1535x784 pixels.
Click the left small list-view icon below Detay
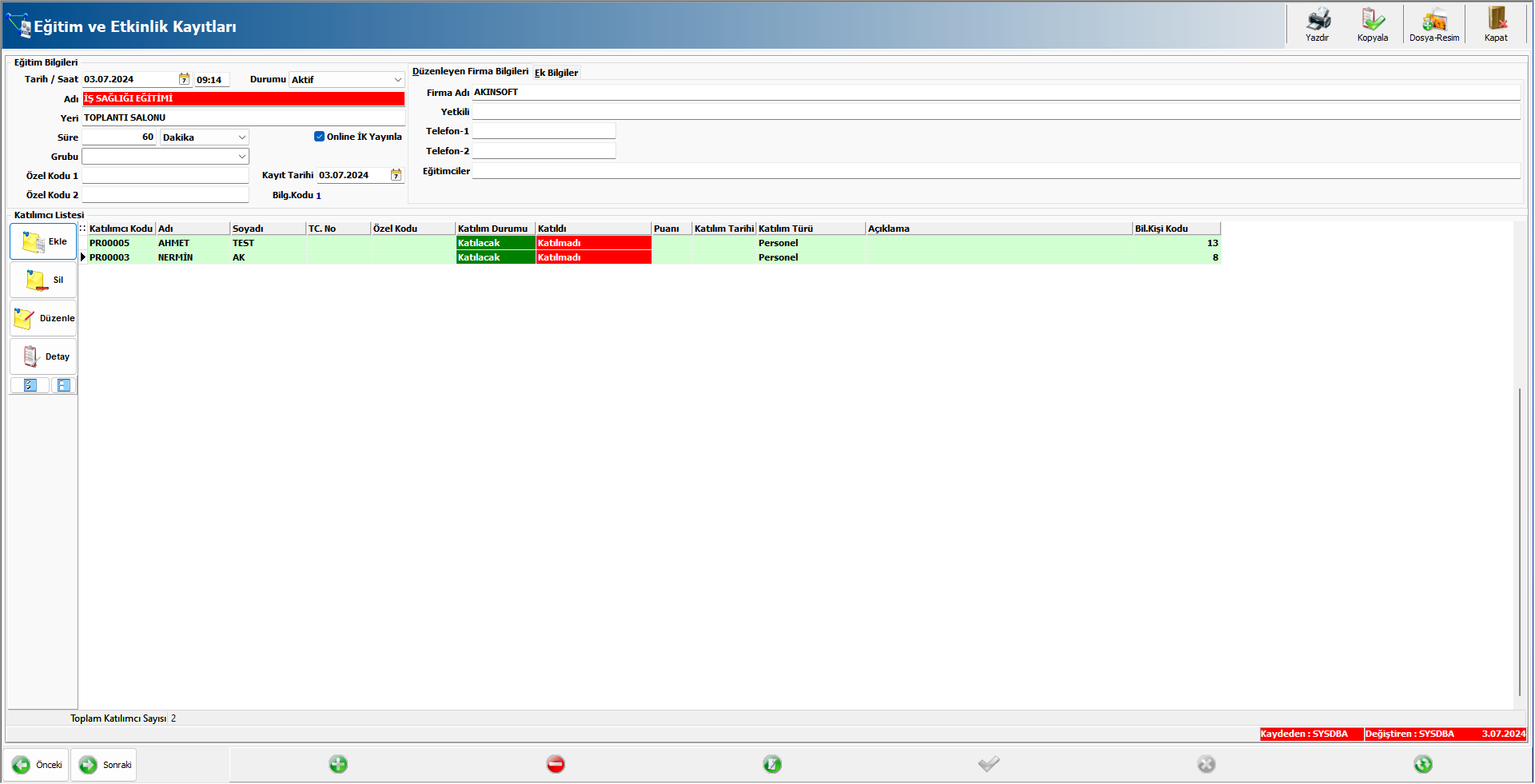30,385
